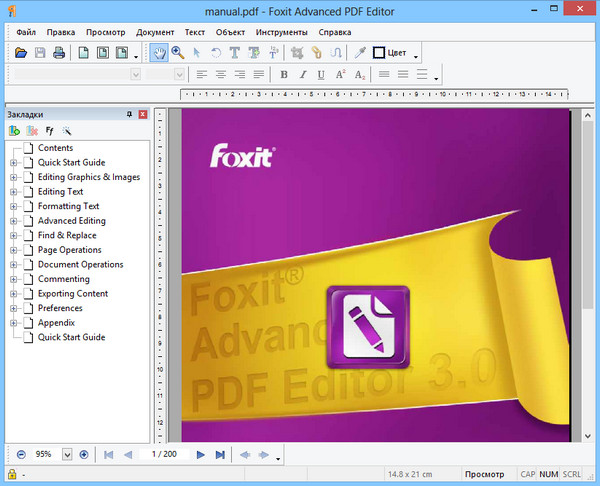Toggle underline text formatting
The image size is (600, 486).
[x=320, y=75]
